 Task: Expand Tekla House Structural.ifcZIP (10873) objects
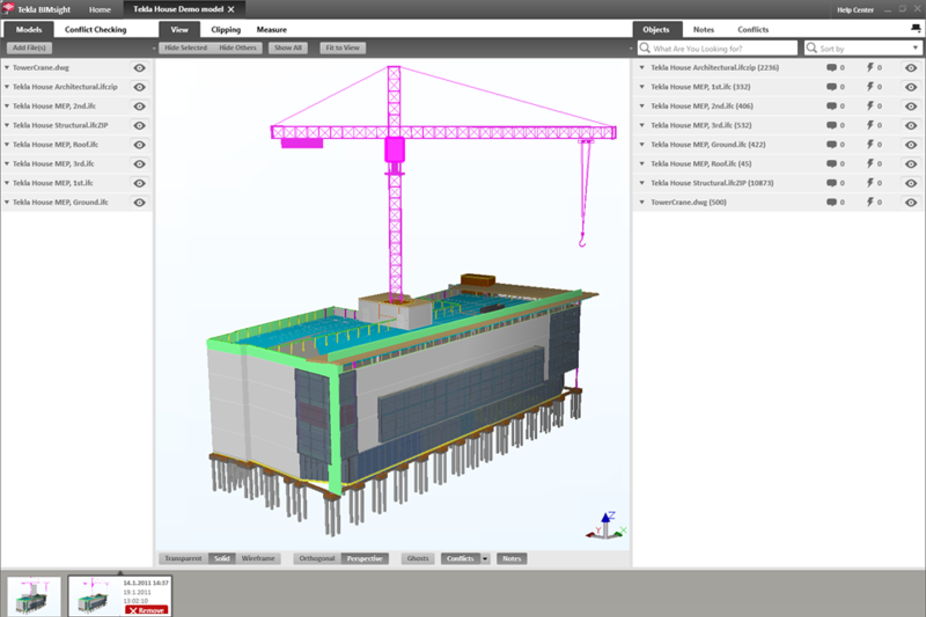(642, 183)
